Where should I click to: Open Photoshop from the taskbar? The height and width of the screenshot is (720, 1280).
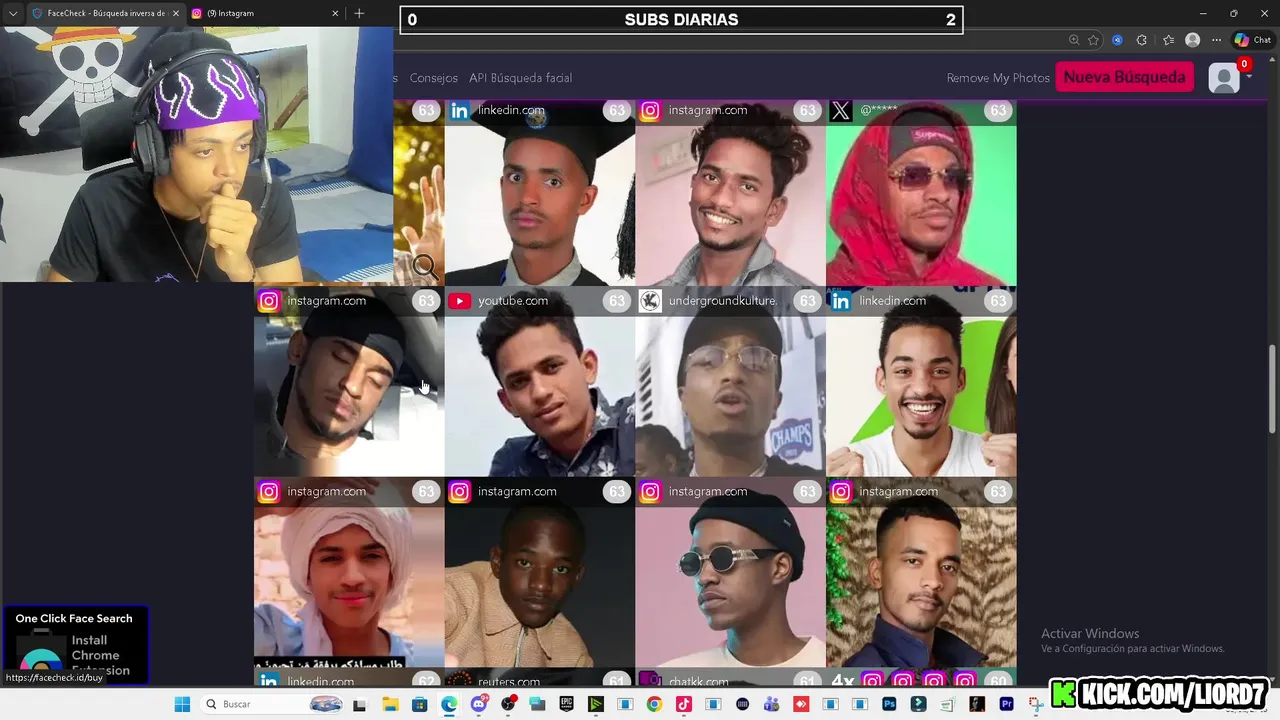pos(889,704)
